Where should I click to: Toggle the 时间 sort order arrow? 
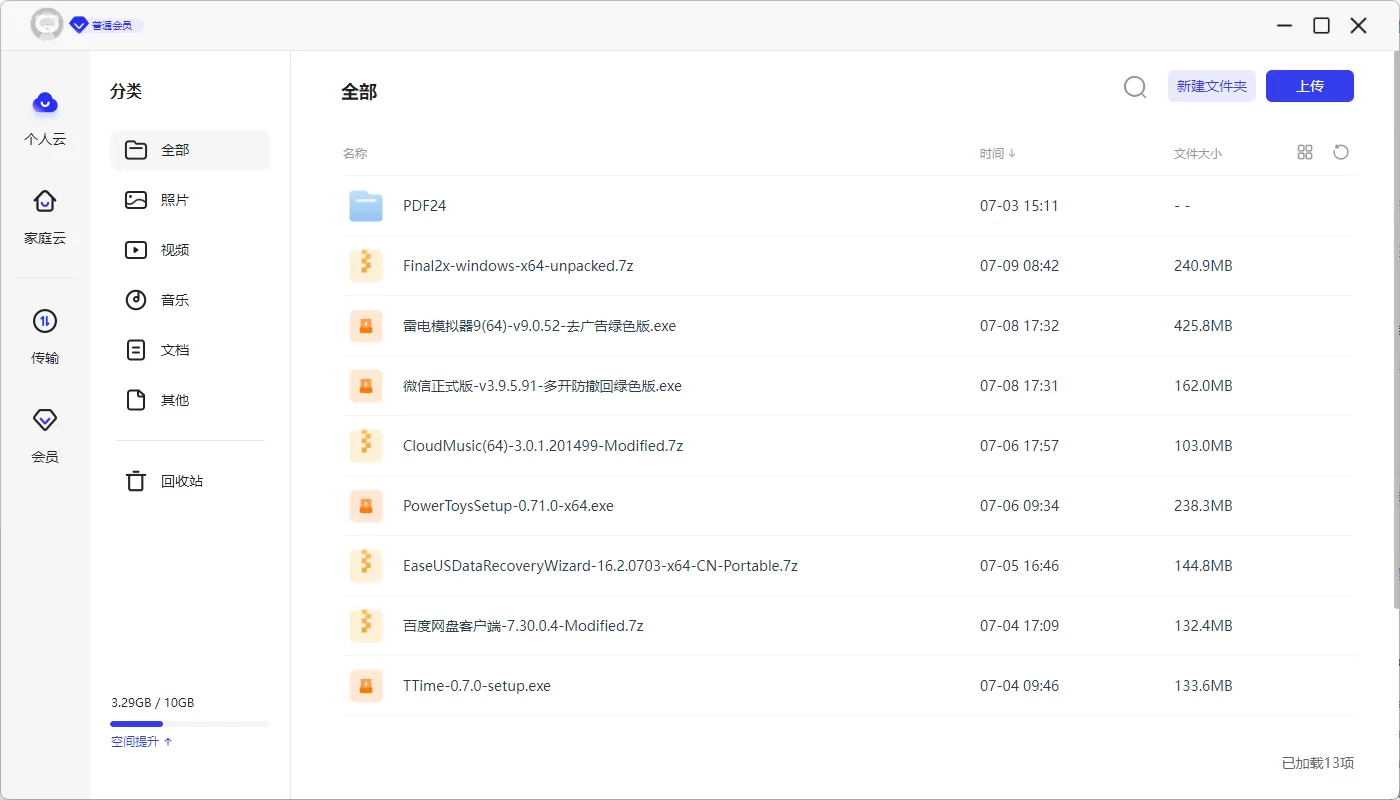pos(1012,153)
